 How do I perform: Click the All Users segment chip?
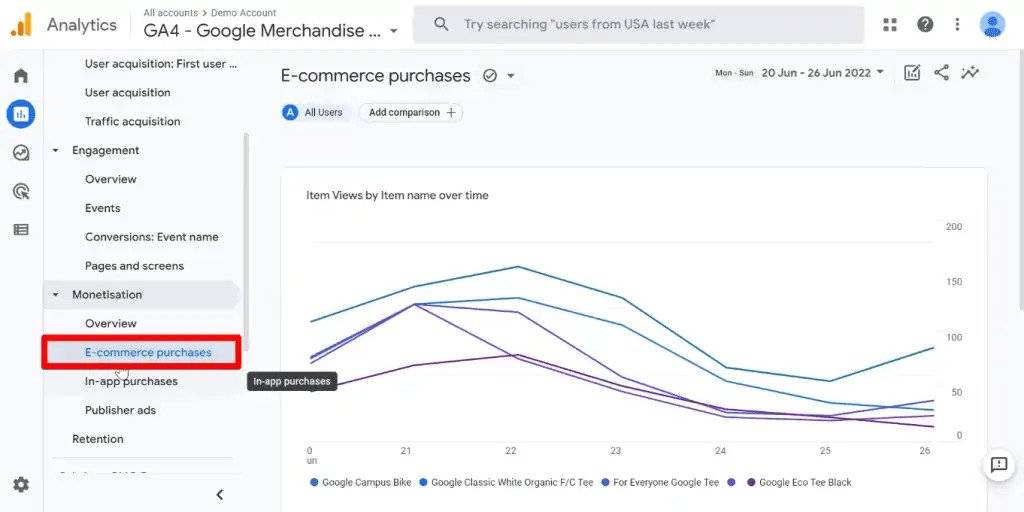316,112
